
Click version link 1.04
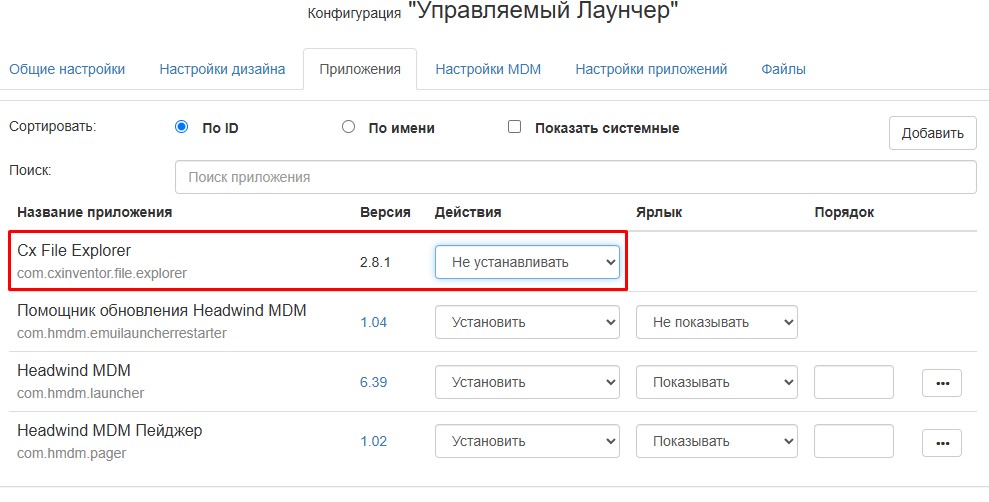coord(373,322)
